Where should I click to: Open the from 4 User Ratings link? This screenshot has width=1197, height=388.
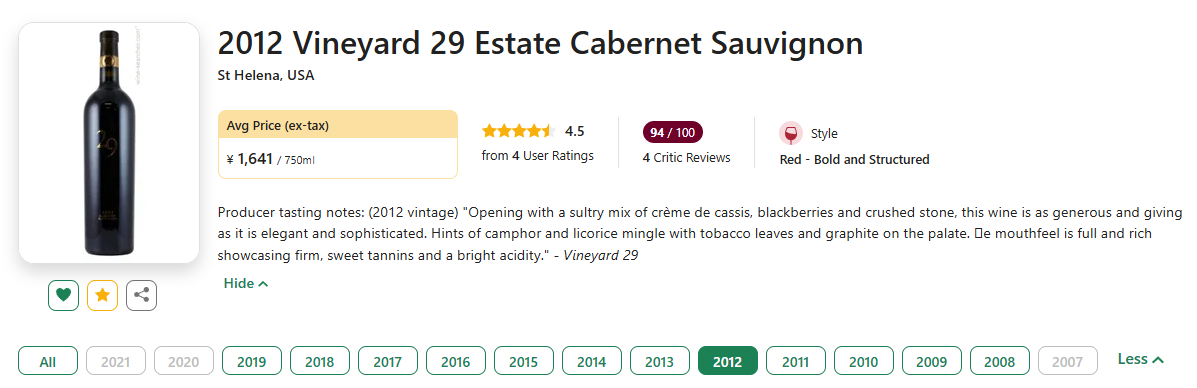(537, 156)
